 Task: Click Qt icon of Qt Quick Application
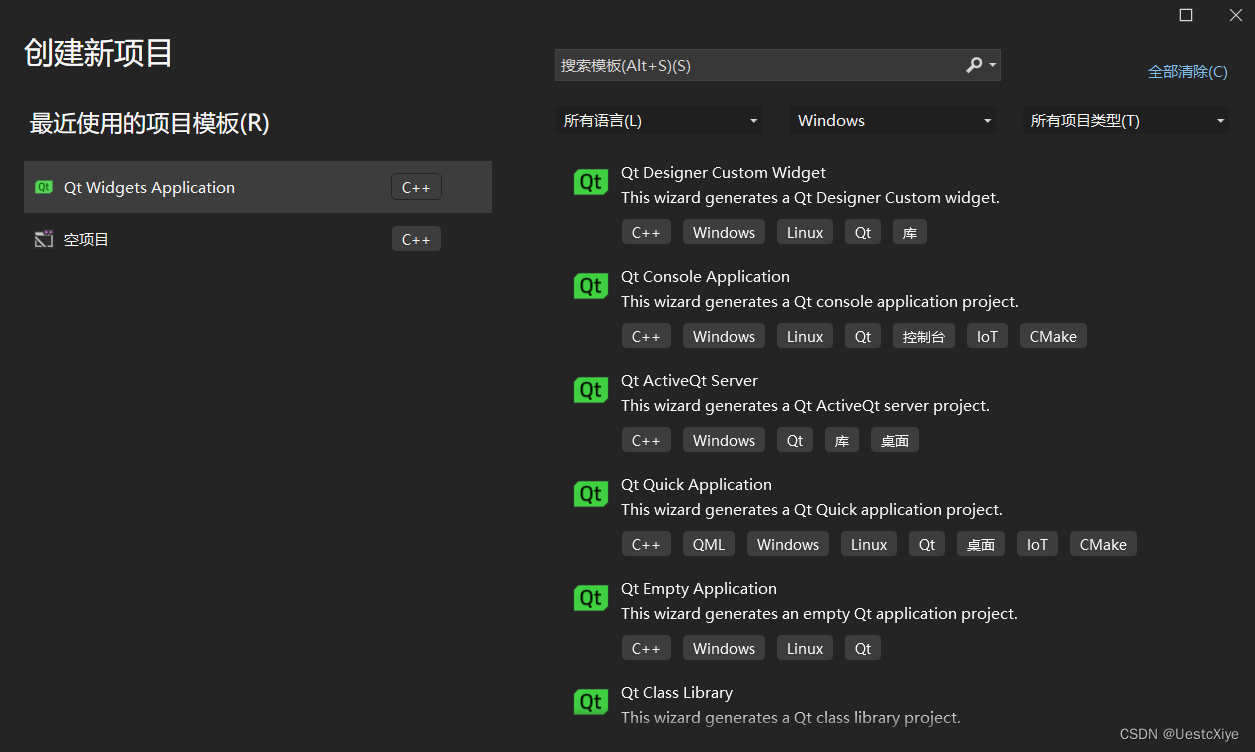point(590,494)
